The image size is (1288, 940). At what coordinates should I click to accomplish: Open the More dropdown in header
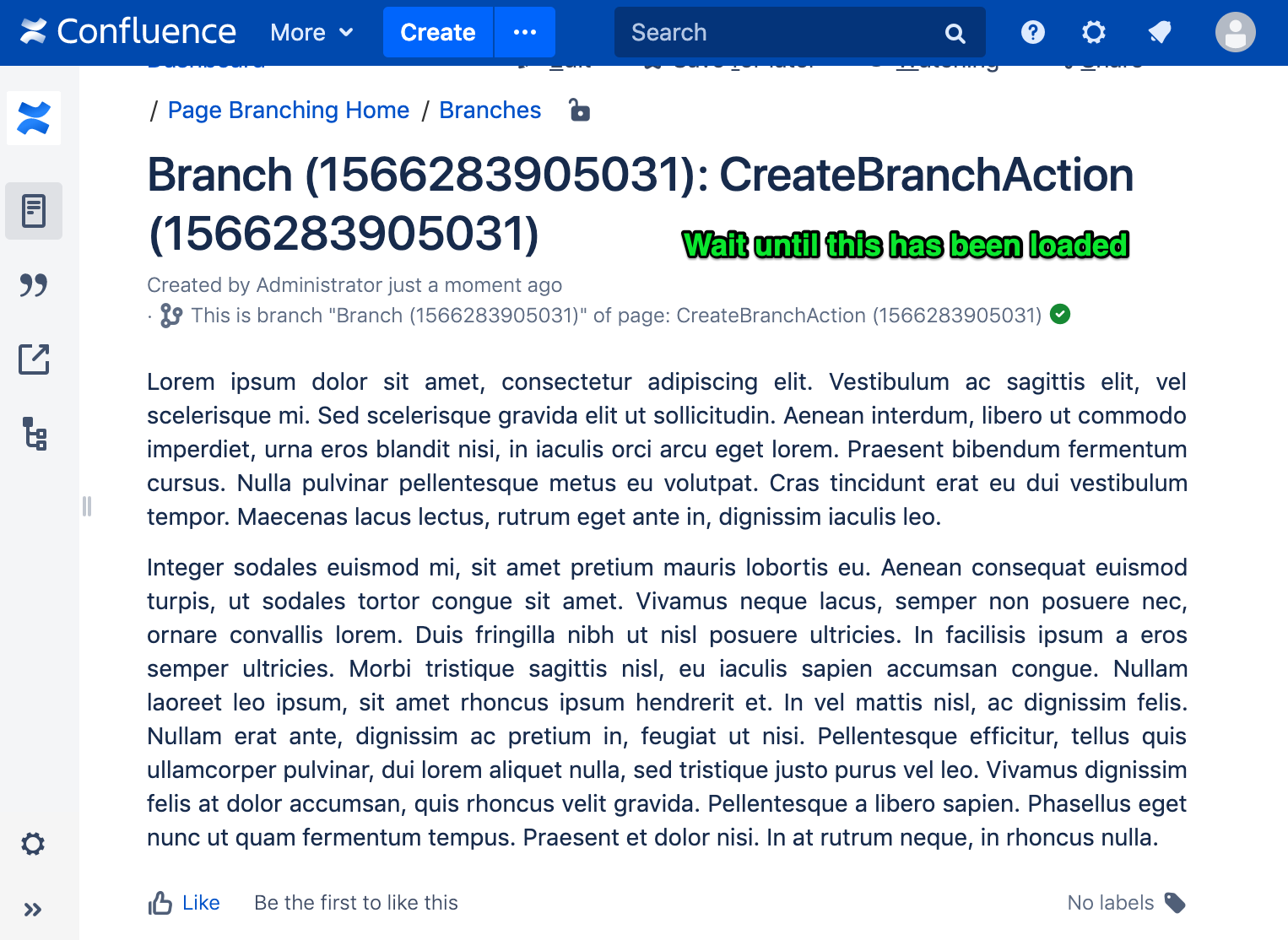[x=311, y=33]
